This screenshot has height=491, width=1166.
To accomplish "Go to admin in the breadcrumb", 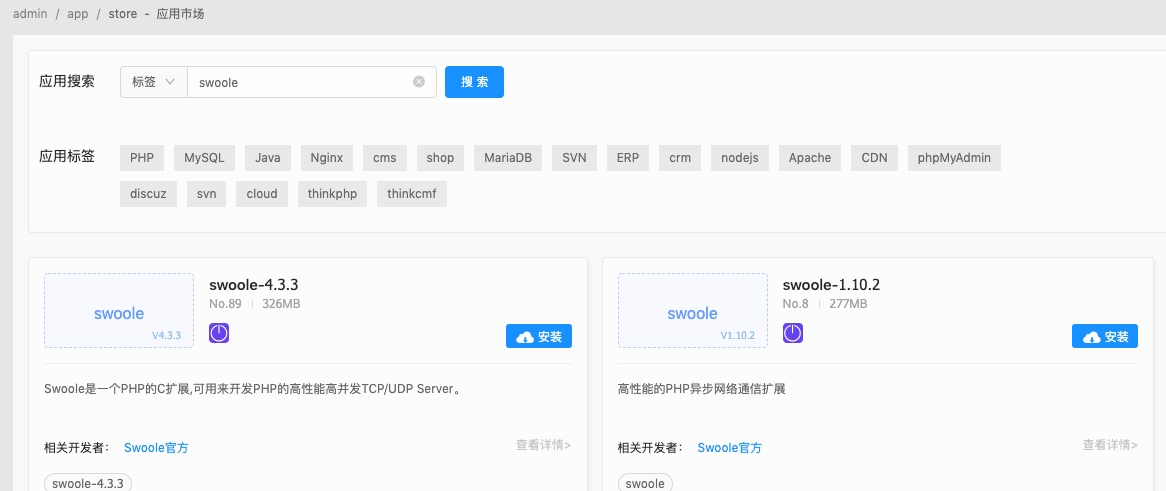I will pos(30,14).
